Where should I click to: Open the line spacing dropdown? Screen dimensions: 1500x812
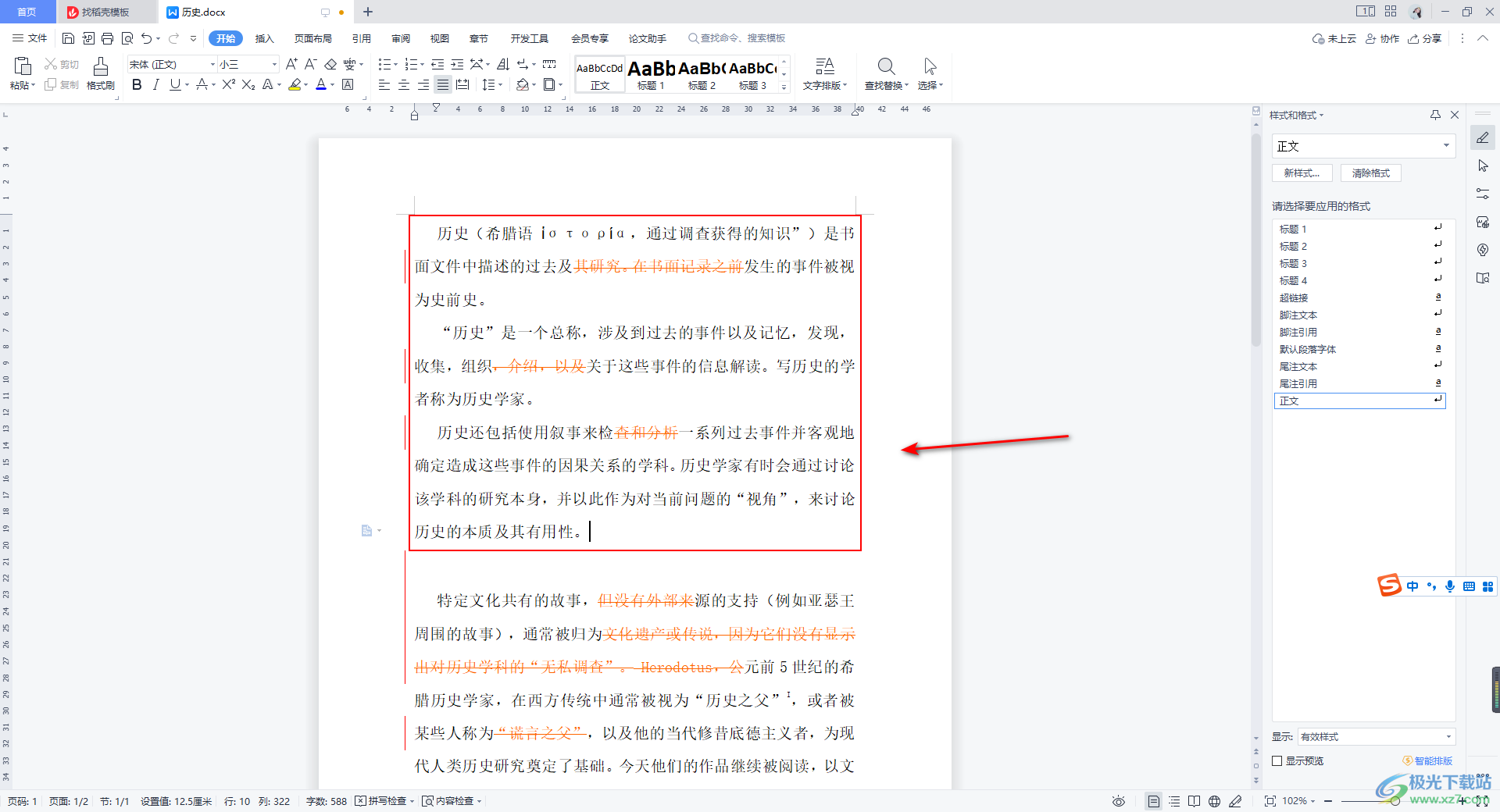click(x=501, y=84)
